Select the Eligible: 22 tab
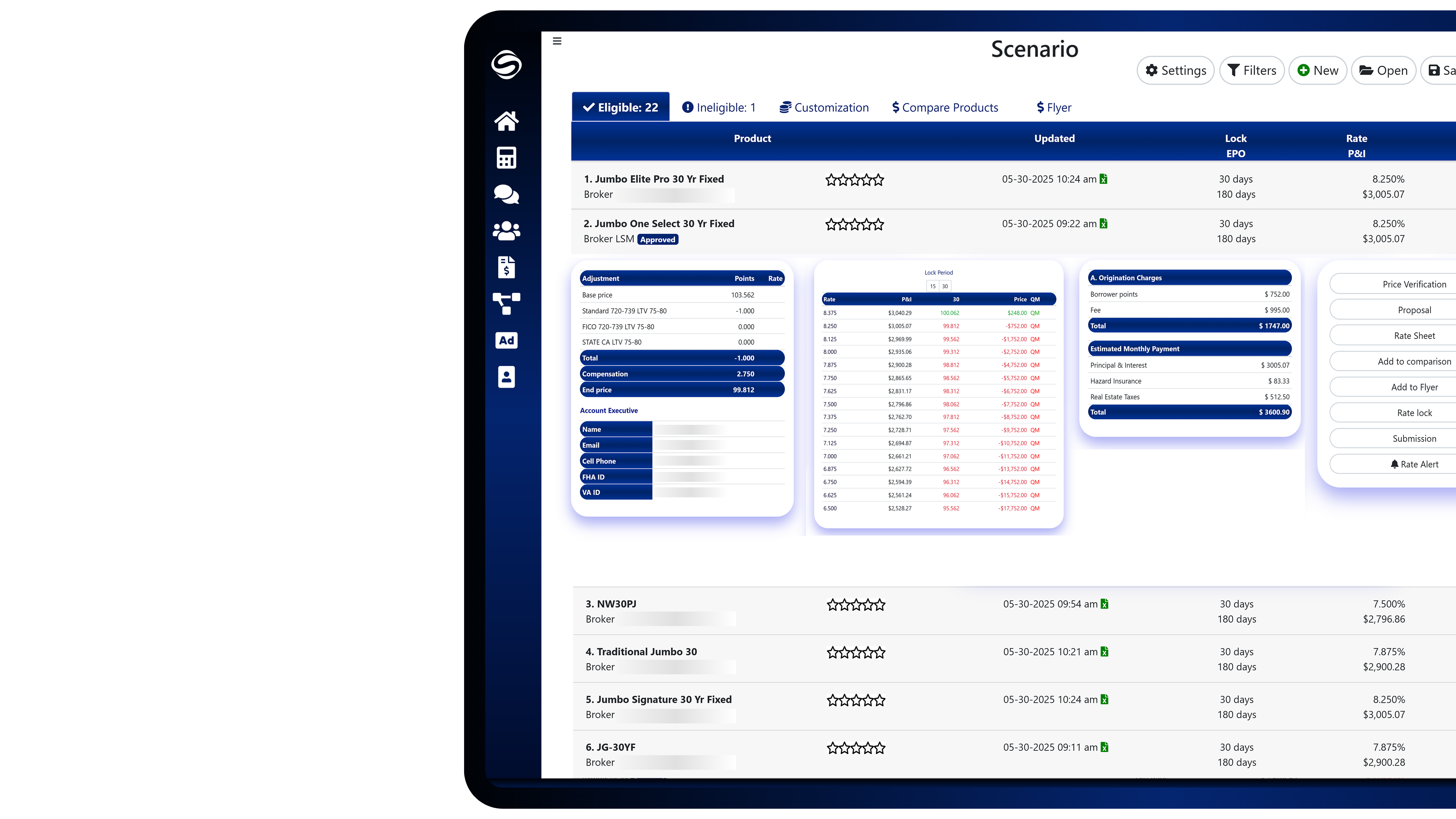This screenshot has width=1456, height=819. pos(621,107)
